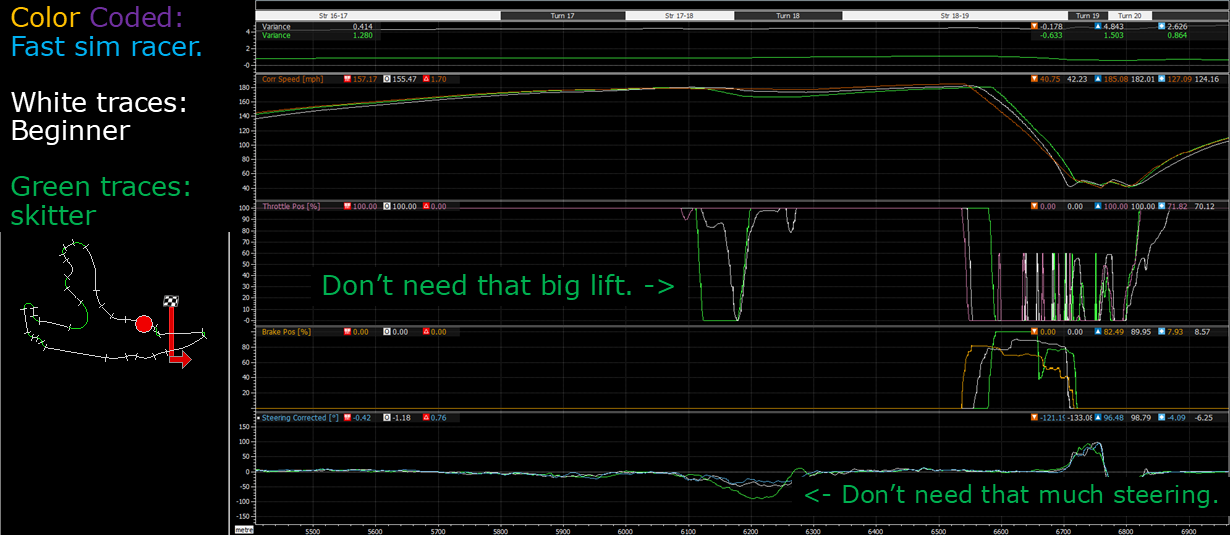Click the average icon beside 71.82

point(1162,205)
